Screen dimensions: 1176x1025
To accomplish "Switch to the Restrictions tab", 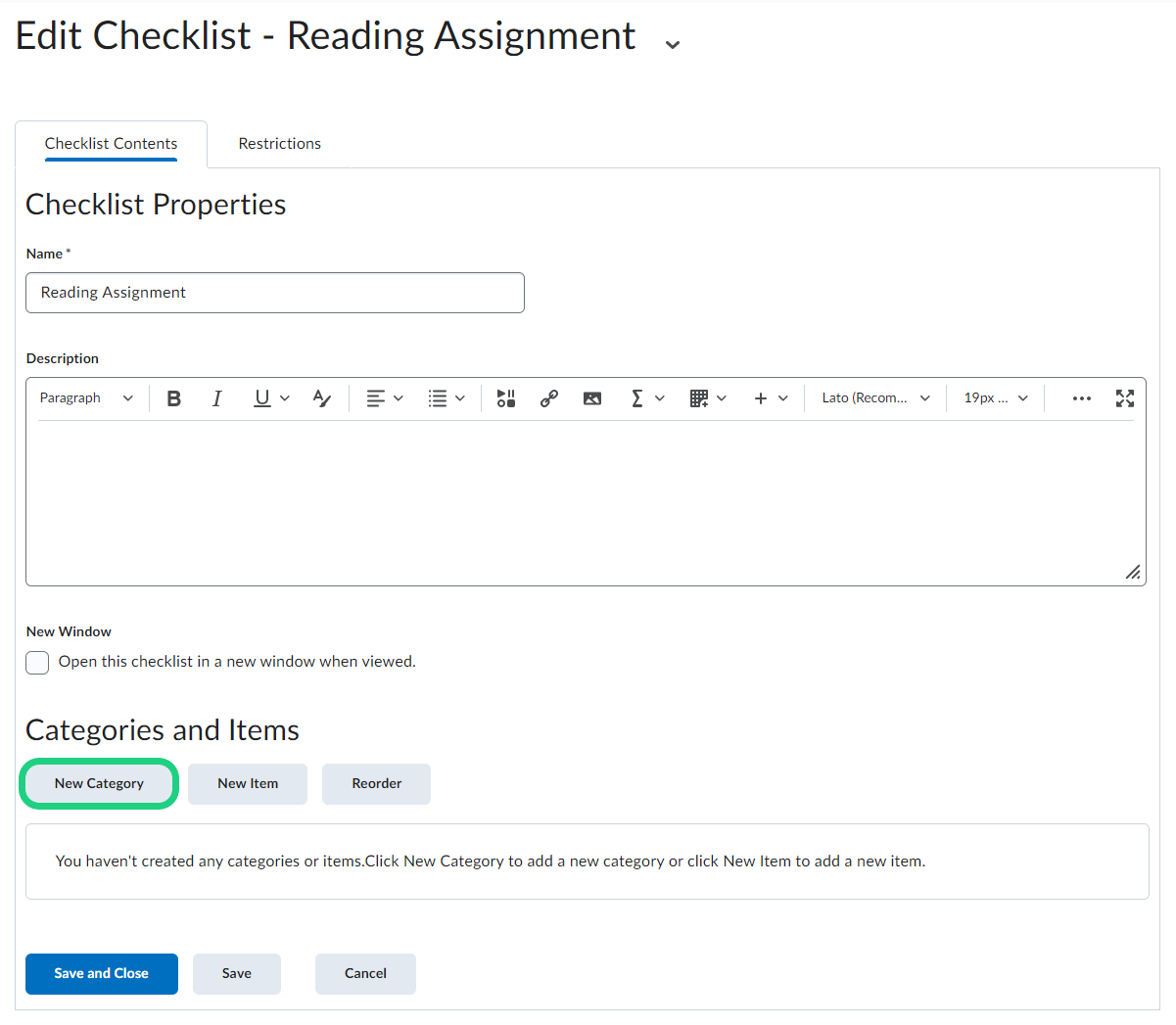I will tap(280, 144).
